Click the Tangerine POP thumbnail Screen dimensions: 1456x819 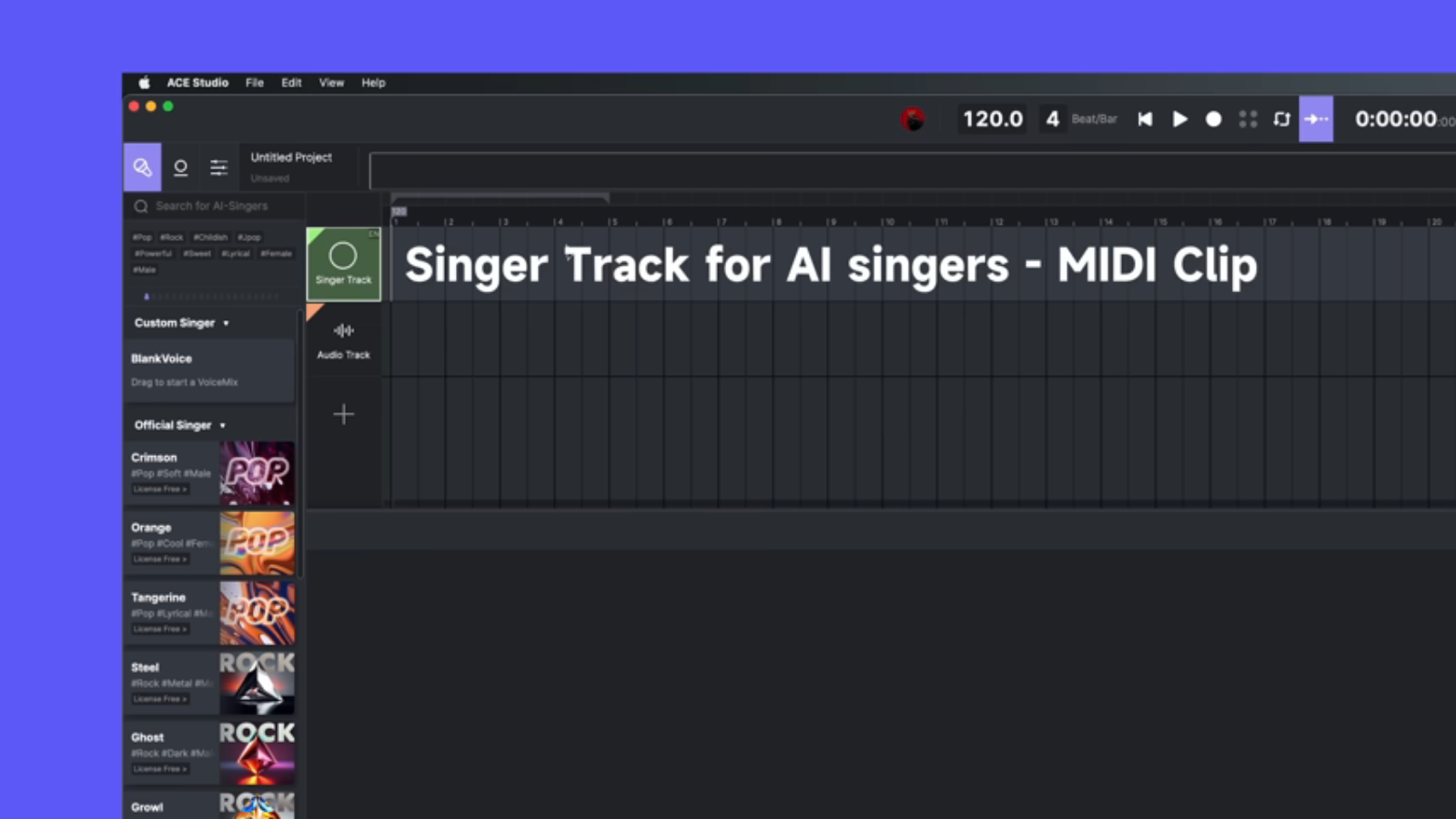[x=258, y=613]
